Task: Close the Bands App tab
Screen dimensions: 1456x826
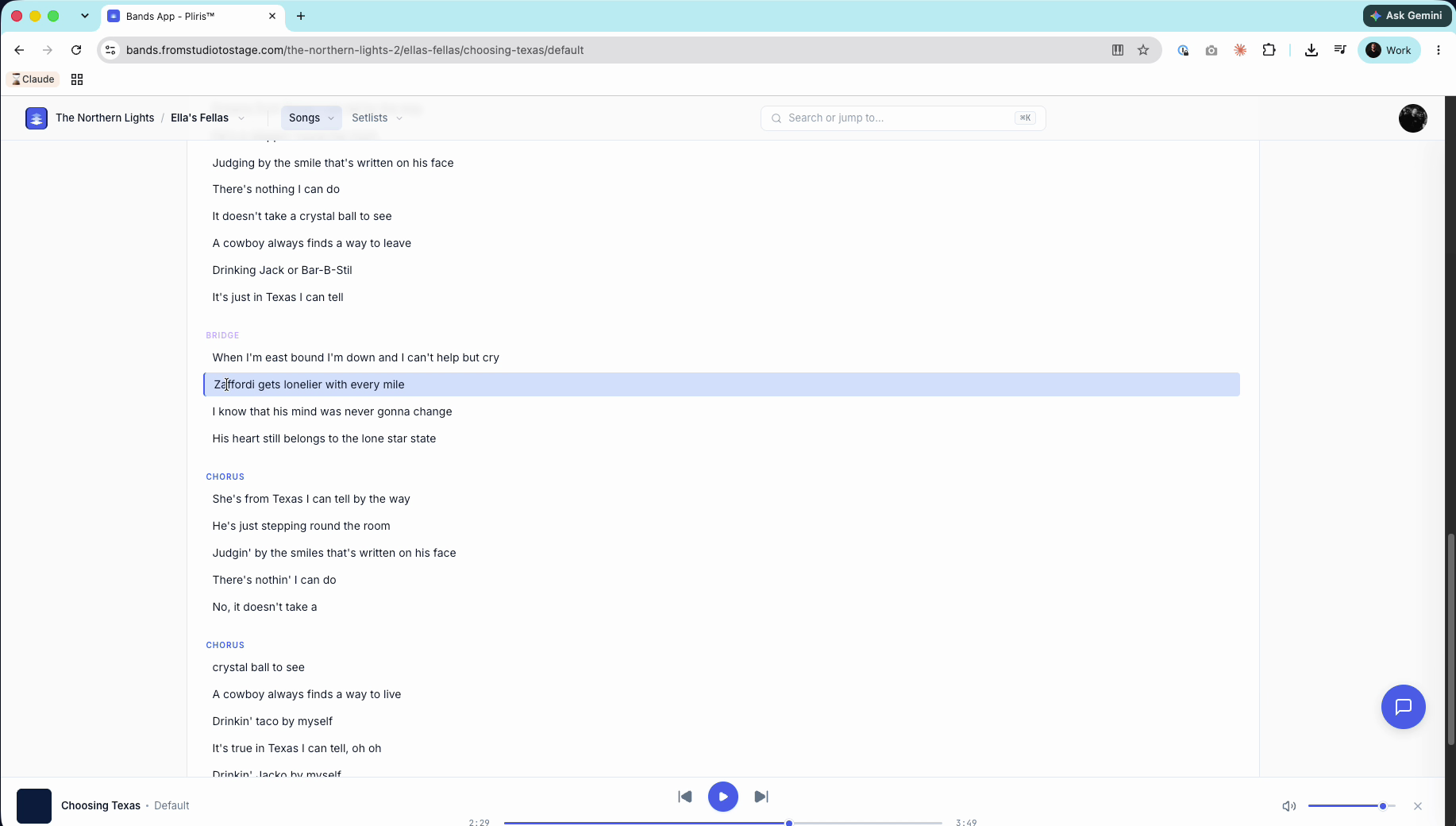Action: [272, 16]
